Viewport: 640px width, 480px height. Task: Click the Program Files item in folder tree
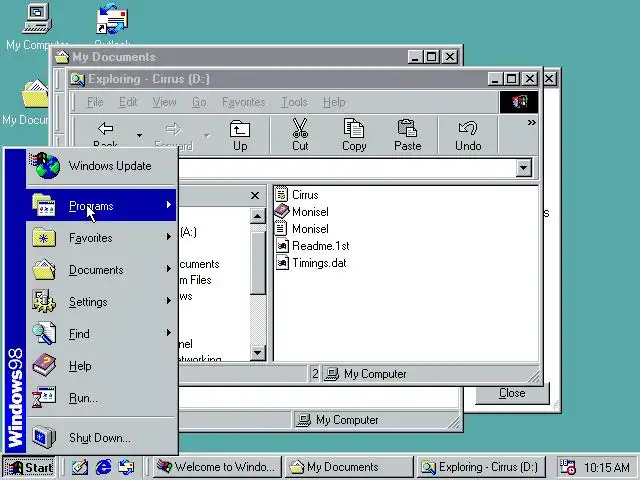(196, 280)
